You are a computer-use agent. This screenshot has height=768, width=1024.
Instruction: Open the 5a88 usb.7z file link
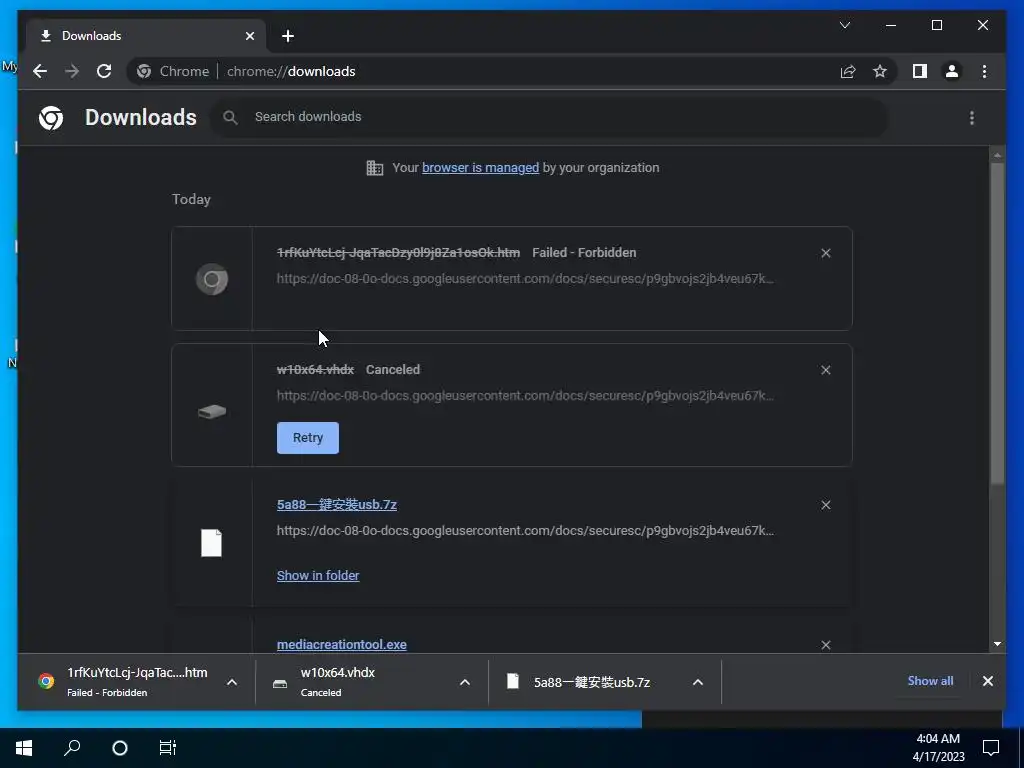tap(336, 504)
